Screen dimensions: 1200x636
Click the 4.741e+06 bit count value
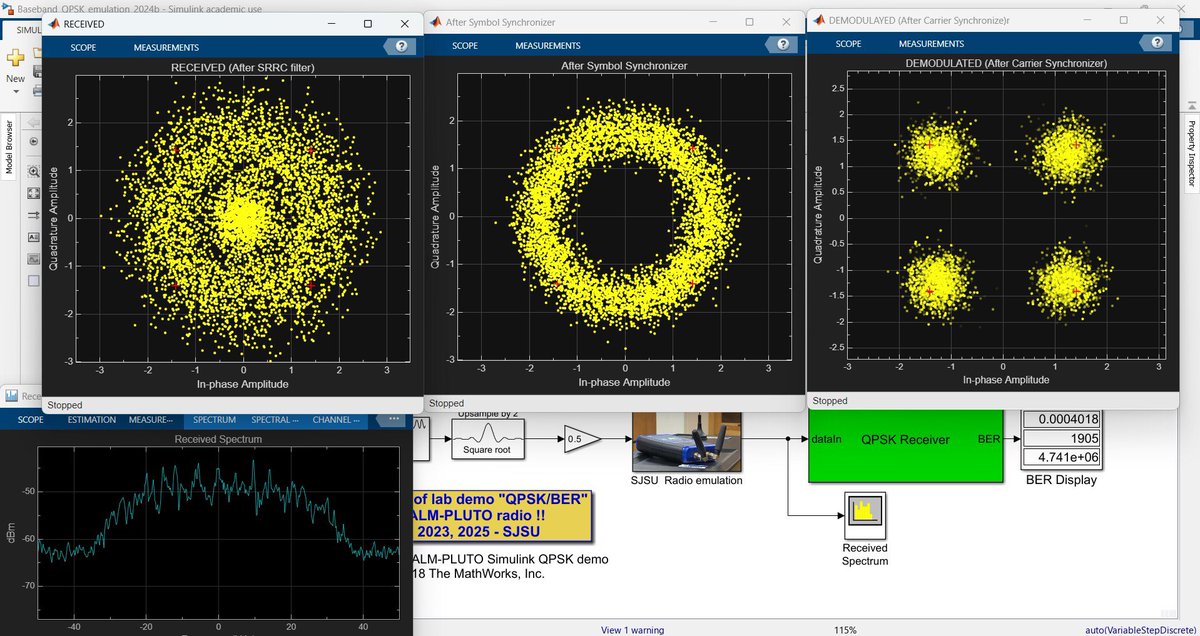pyautogui.click(x=1062, y=459)
